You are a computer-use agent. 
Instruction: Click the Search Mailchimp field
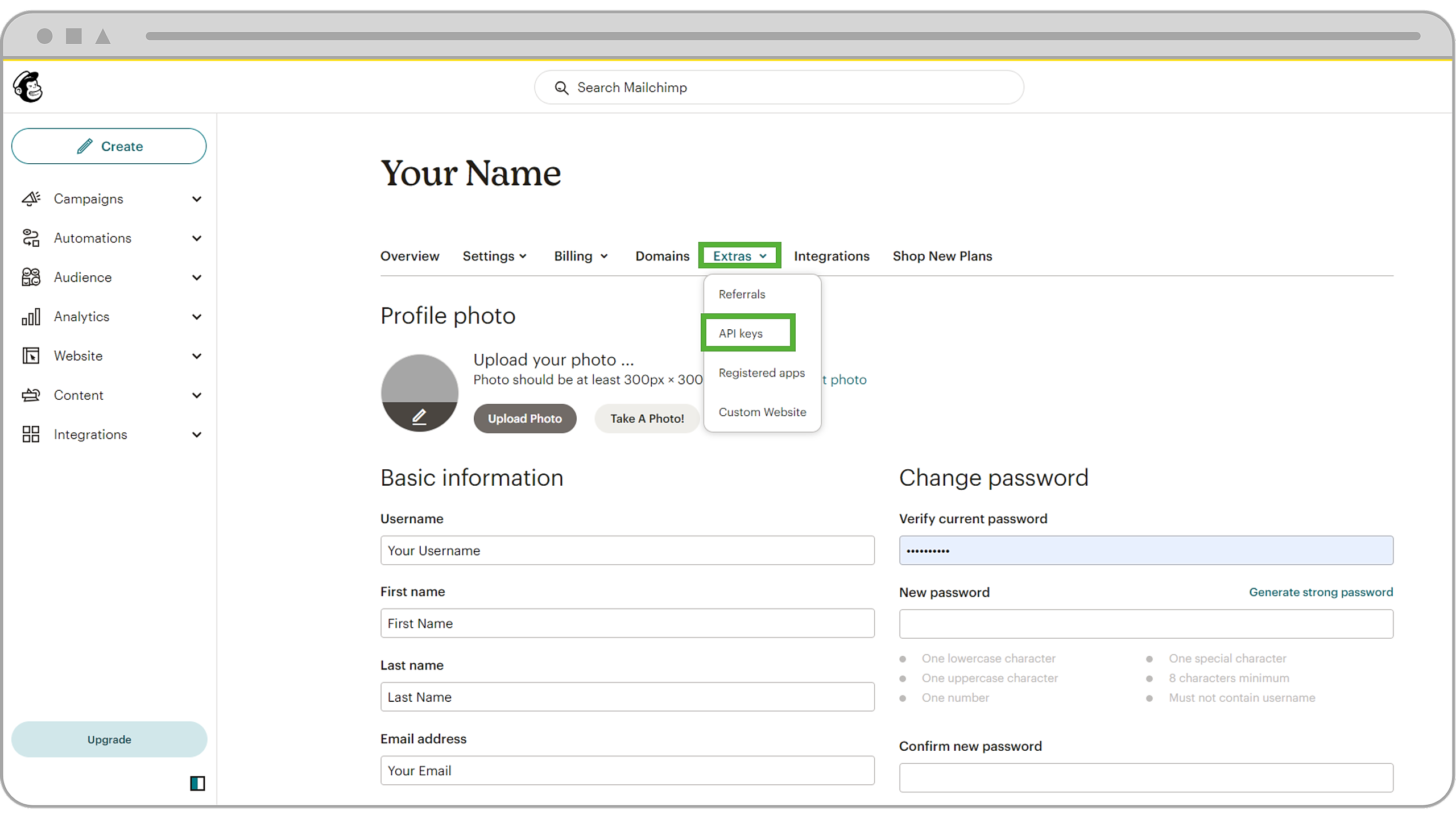[x=779, y=88]
